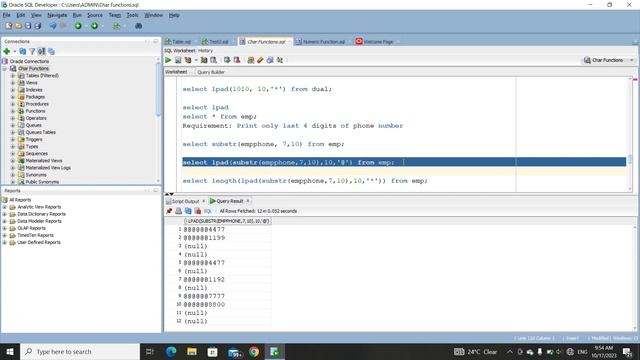Click the SQL History icon in worksheet toolbar

270,60
